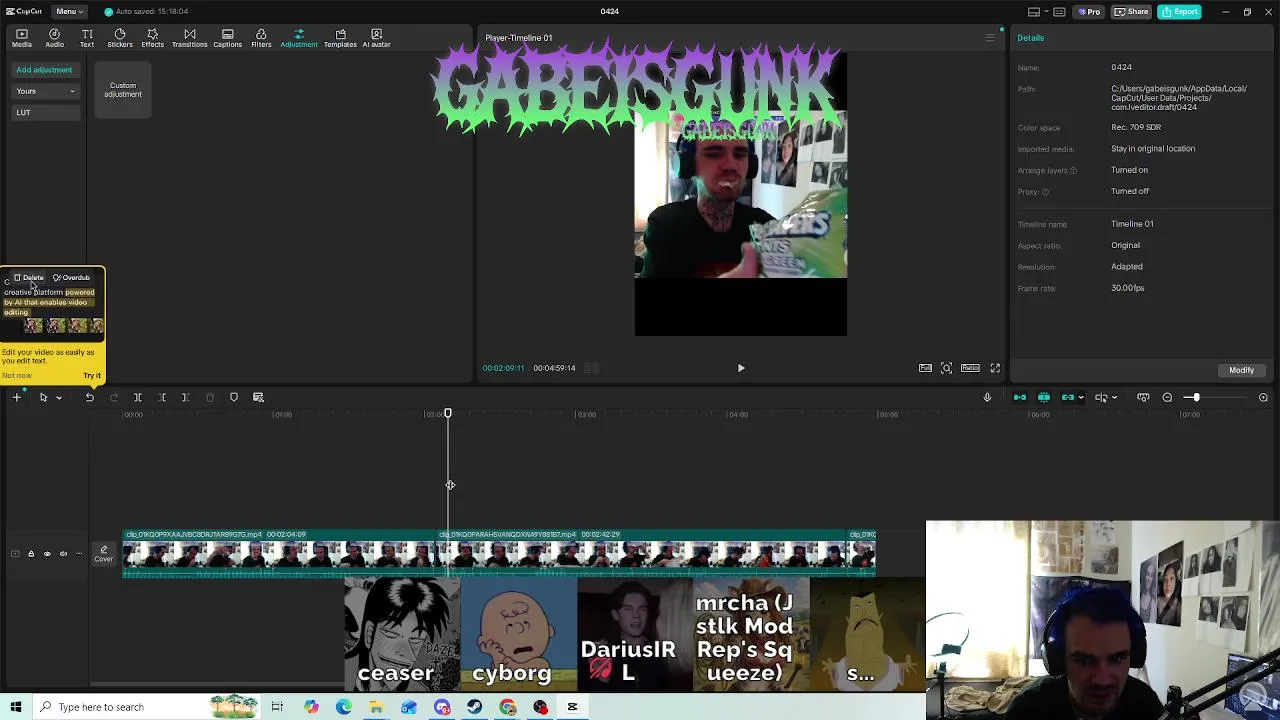Open the text-based editing icon in timeline toolbar
Screen dimensions: 1280x720
click(x=258, y=398)
